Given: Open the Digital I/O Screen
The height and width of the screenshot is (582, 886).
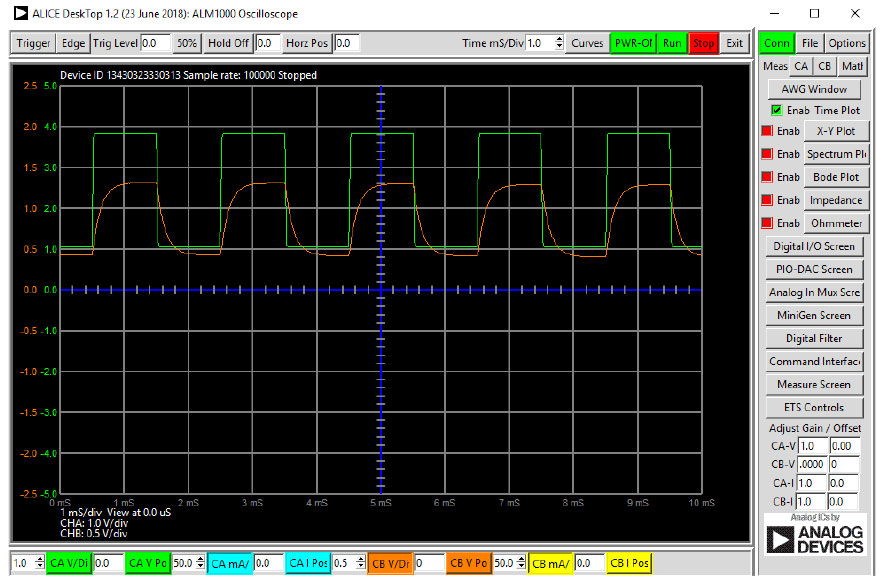Looking at the screenshot, I should click(814, 246).
